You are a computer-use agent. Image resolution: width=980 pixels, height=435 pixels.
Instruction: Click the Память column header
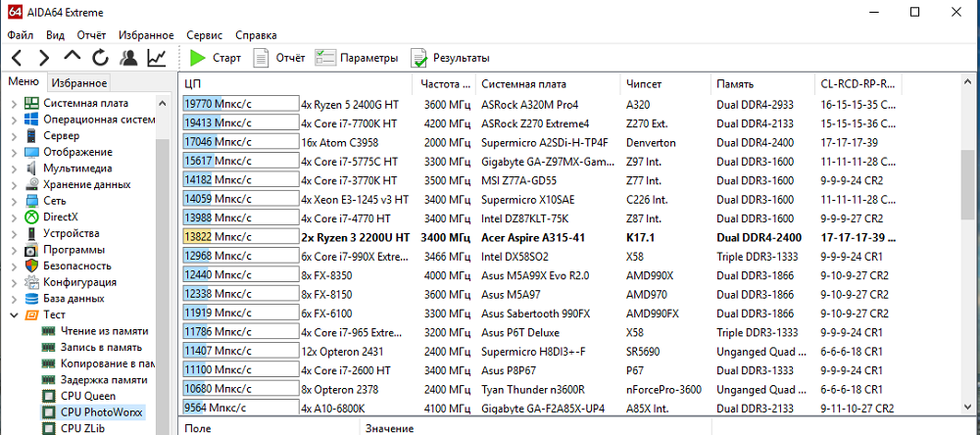click(735, 83)
